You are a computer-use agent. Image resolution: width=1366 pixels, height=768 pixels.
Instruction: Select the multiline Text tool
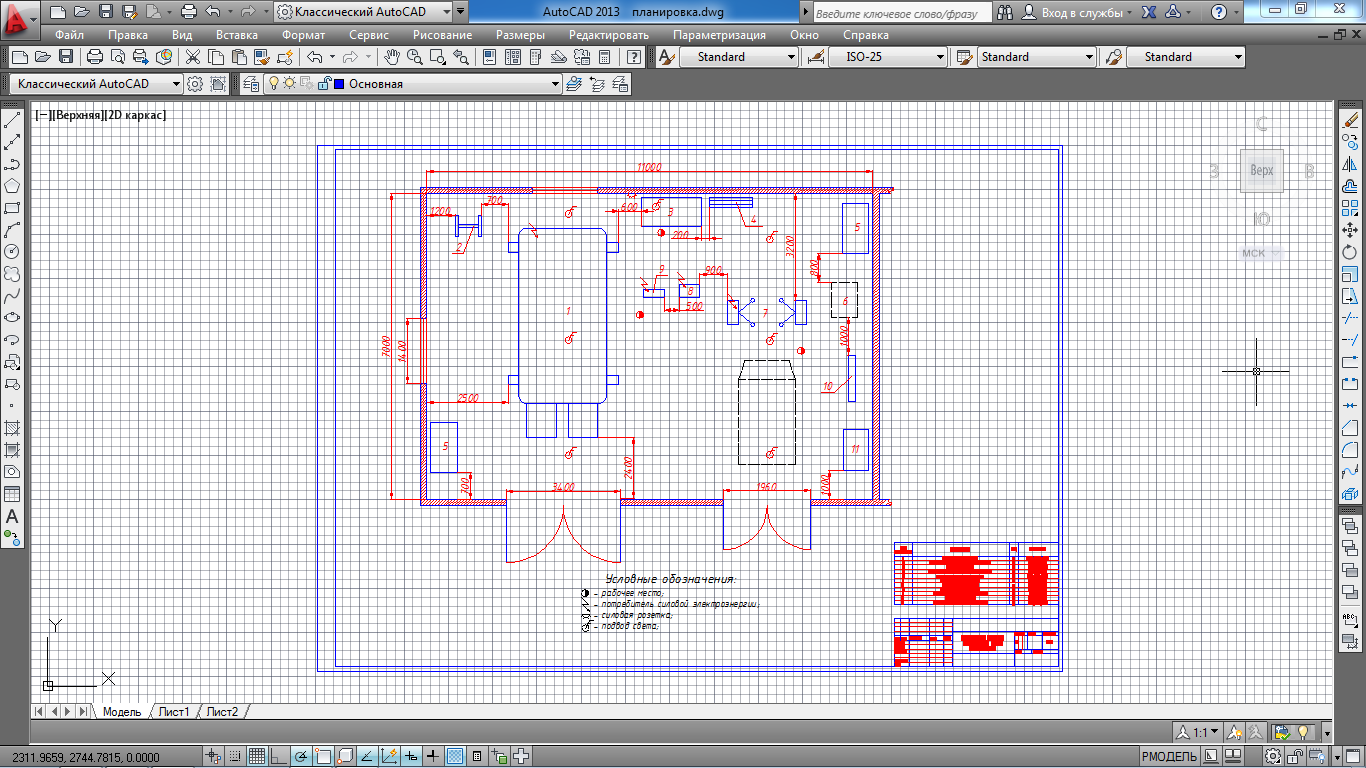point(13,517)
